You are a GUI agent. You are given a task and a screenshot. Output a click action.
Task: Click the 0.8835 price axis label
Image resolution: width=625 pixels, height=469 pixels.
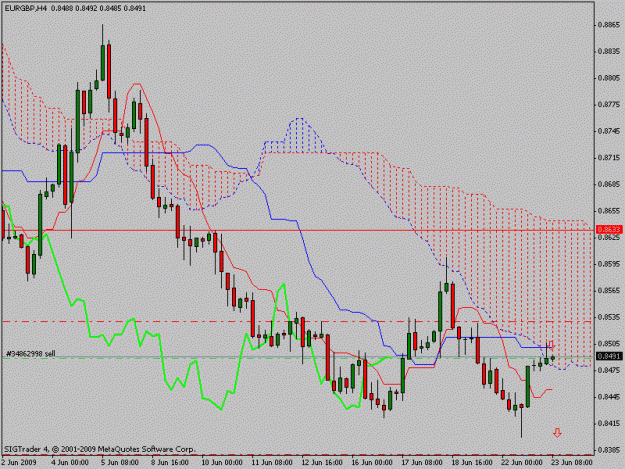coord(608,51)
